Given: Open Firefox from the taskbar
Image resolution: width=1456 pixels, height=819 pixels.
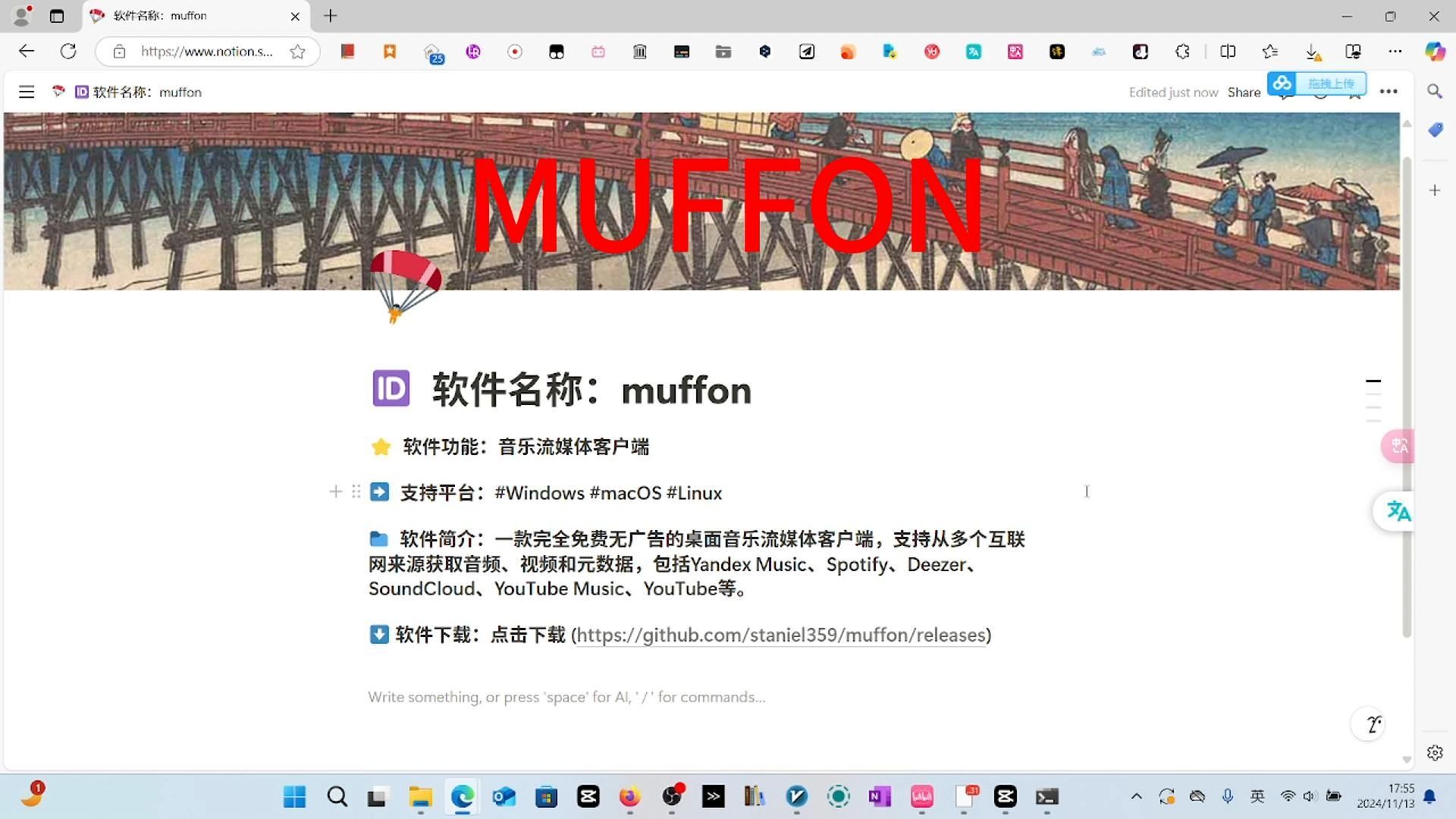Looking at the screenshot, I should tap(629, 796).
